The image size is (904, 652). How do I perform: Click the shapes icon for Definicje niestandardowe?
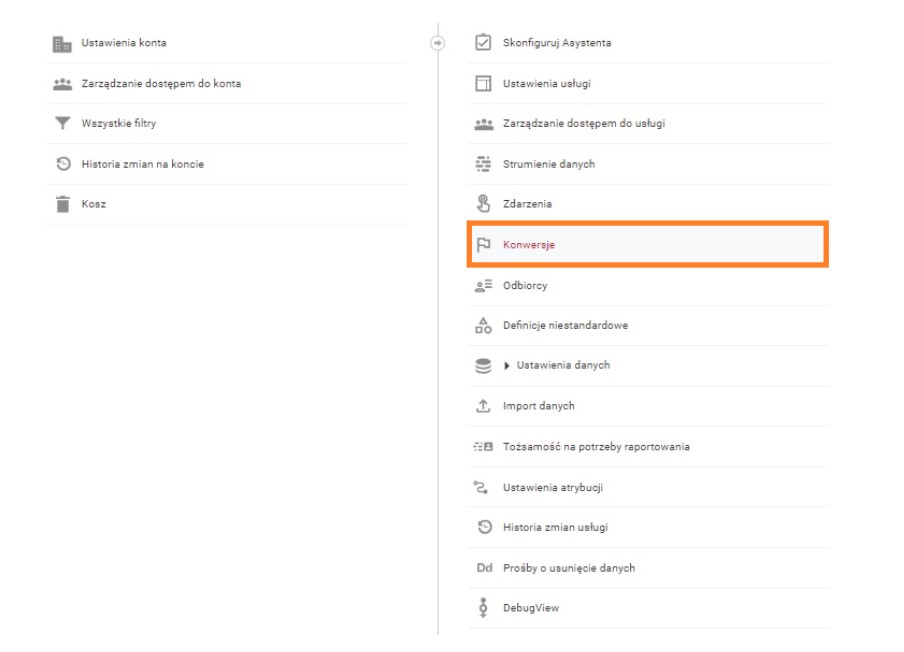483,325
